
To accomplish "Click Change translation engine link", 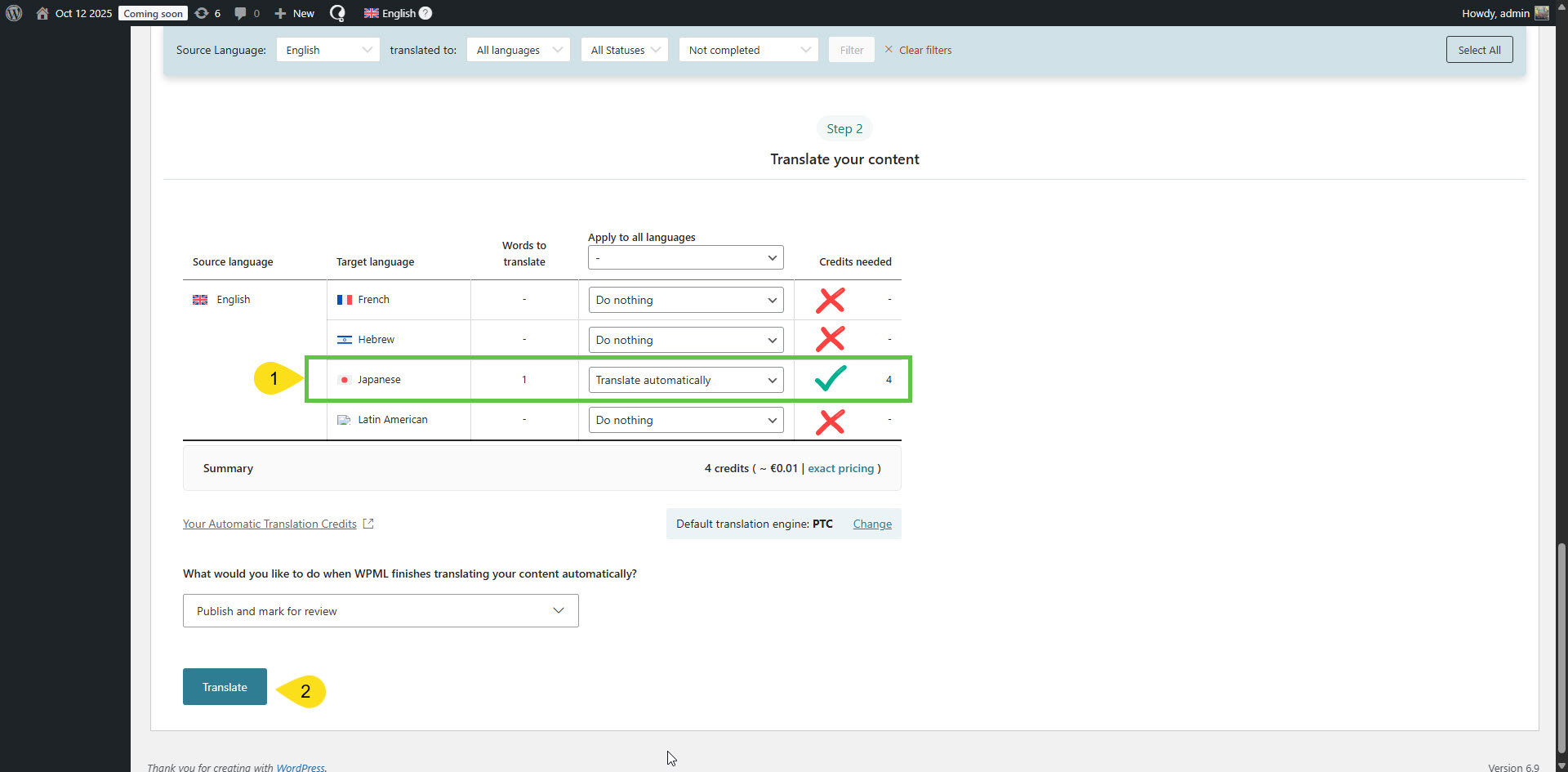I will tap(872, 524).
